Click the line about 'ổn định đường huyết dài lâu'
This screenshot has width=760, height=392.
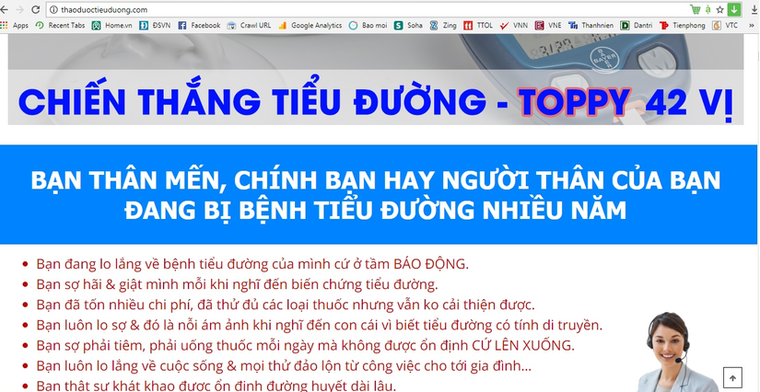click(216, 386)
